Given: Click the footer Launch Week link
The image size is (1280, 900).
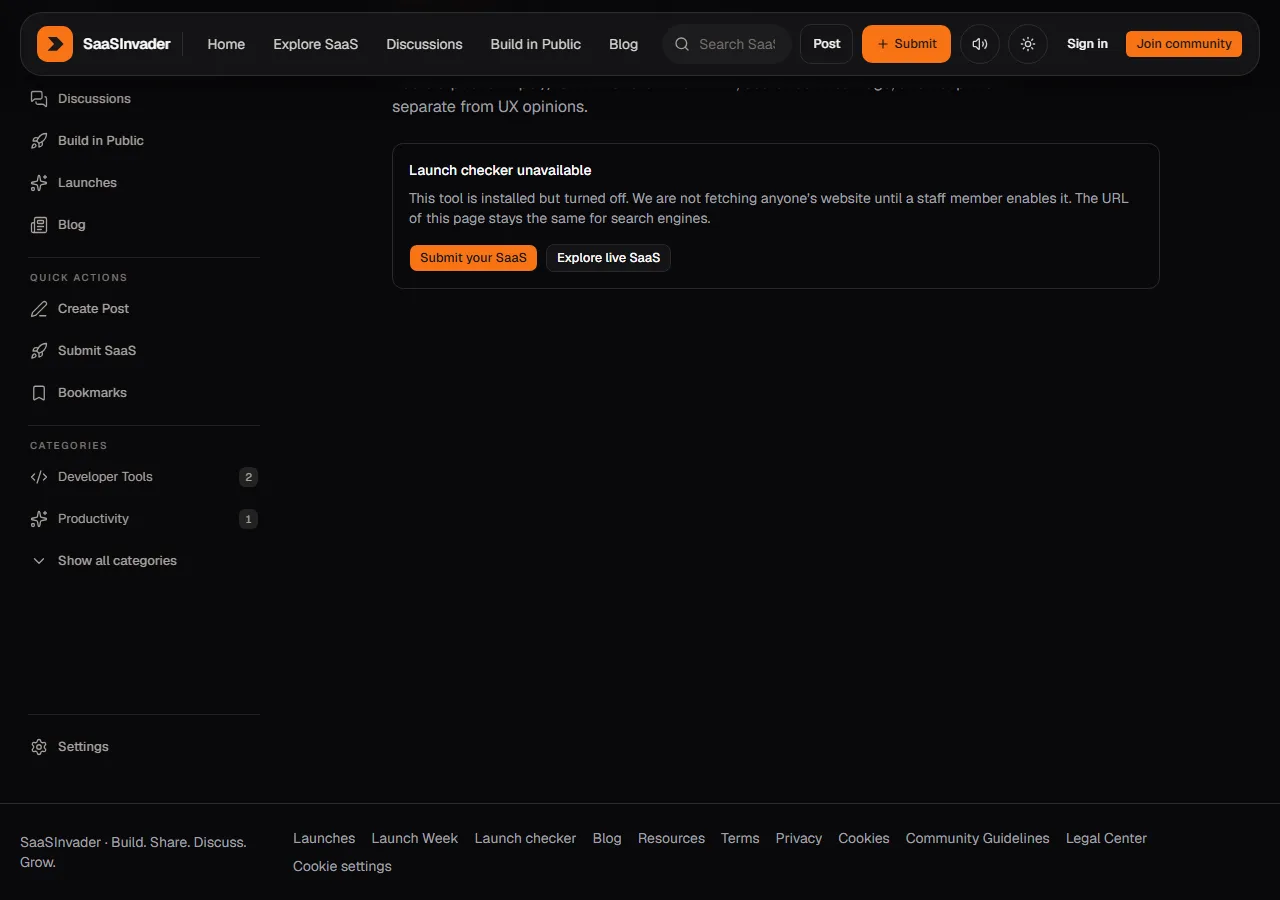Looking at the screenshot, I should [x=415, y=839].
